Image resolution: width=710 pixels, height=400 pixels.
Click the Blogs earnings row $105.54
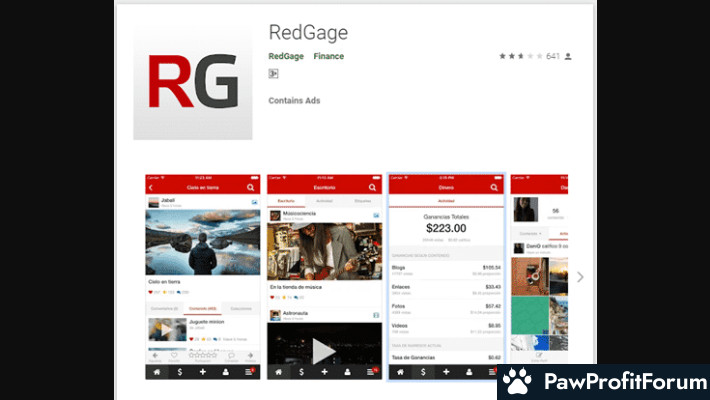446,270
